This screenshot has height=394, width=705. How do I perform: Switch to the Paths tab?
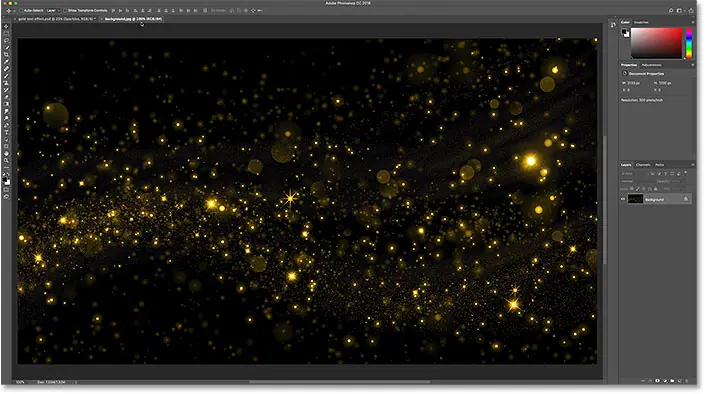[660, 165]
